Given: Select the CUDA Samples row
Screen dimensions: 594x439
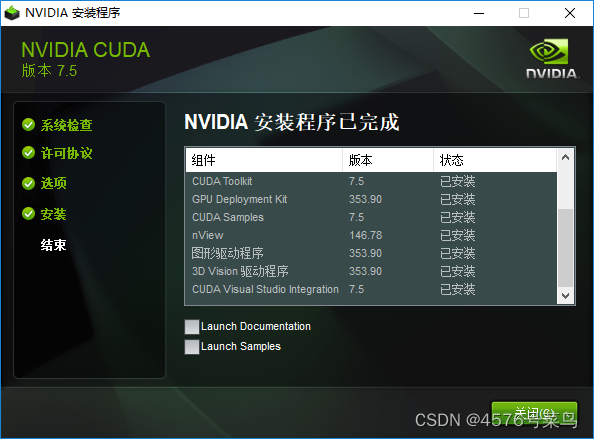Looking at the screenshot, I should click(x=371, y=217).
